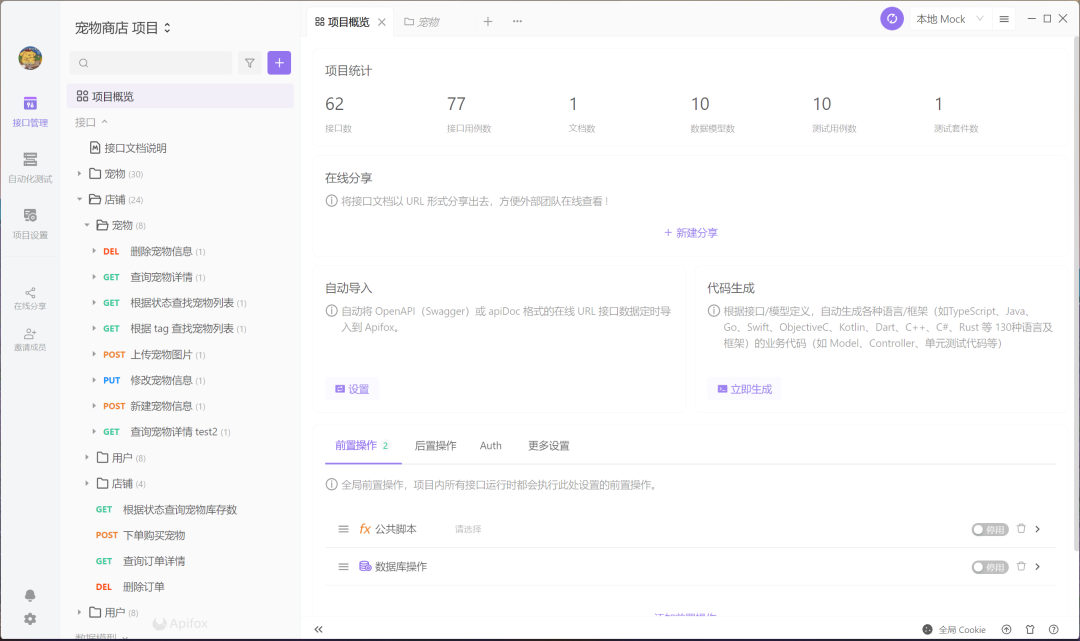Open the 自动化测试 sidebar section
Image resolution: width=1080 pixels, height=641 pixels.
click(30, 168)
